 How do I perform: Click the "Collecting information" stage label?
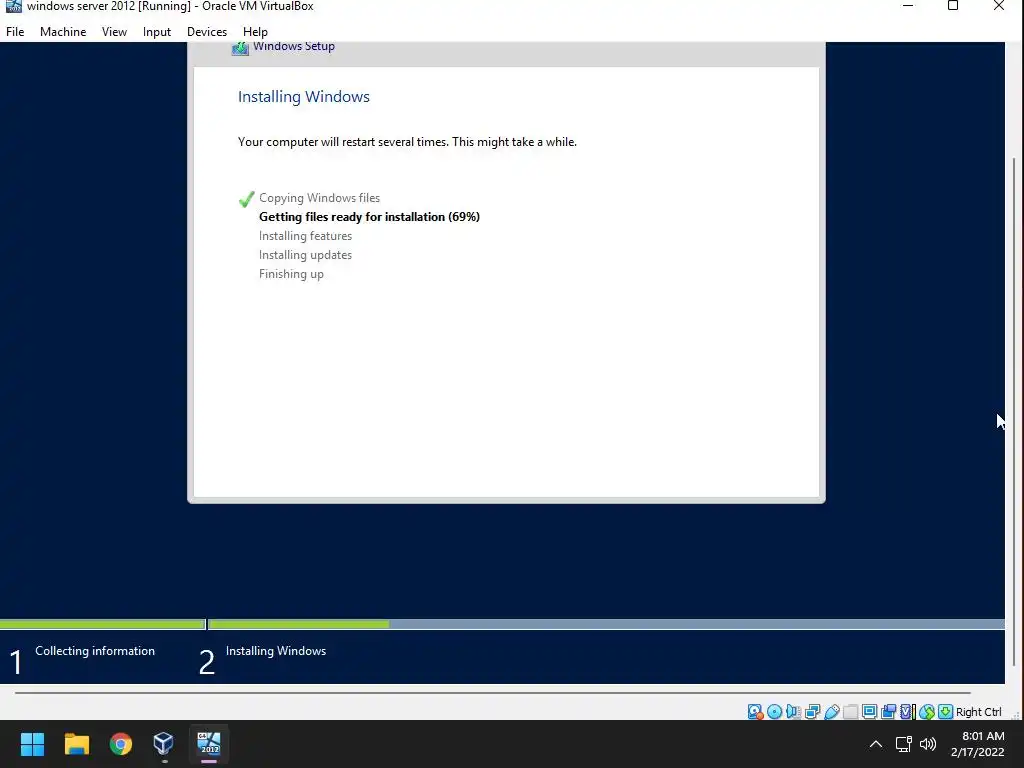point(95,651)
